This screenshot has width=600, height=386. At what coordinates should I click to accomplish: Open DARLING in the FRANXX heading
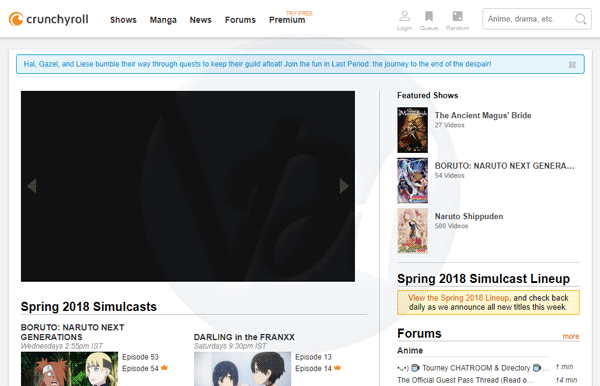pyautogui.click(x=244, y=337)
